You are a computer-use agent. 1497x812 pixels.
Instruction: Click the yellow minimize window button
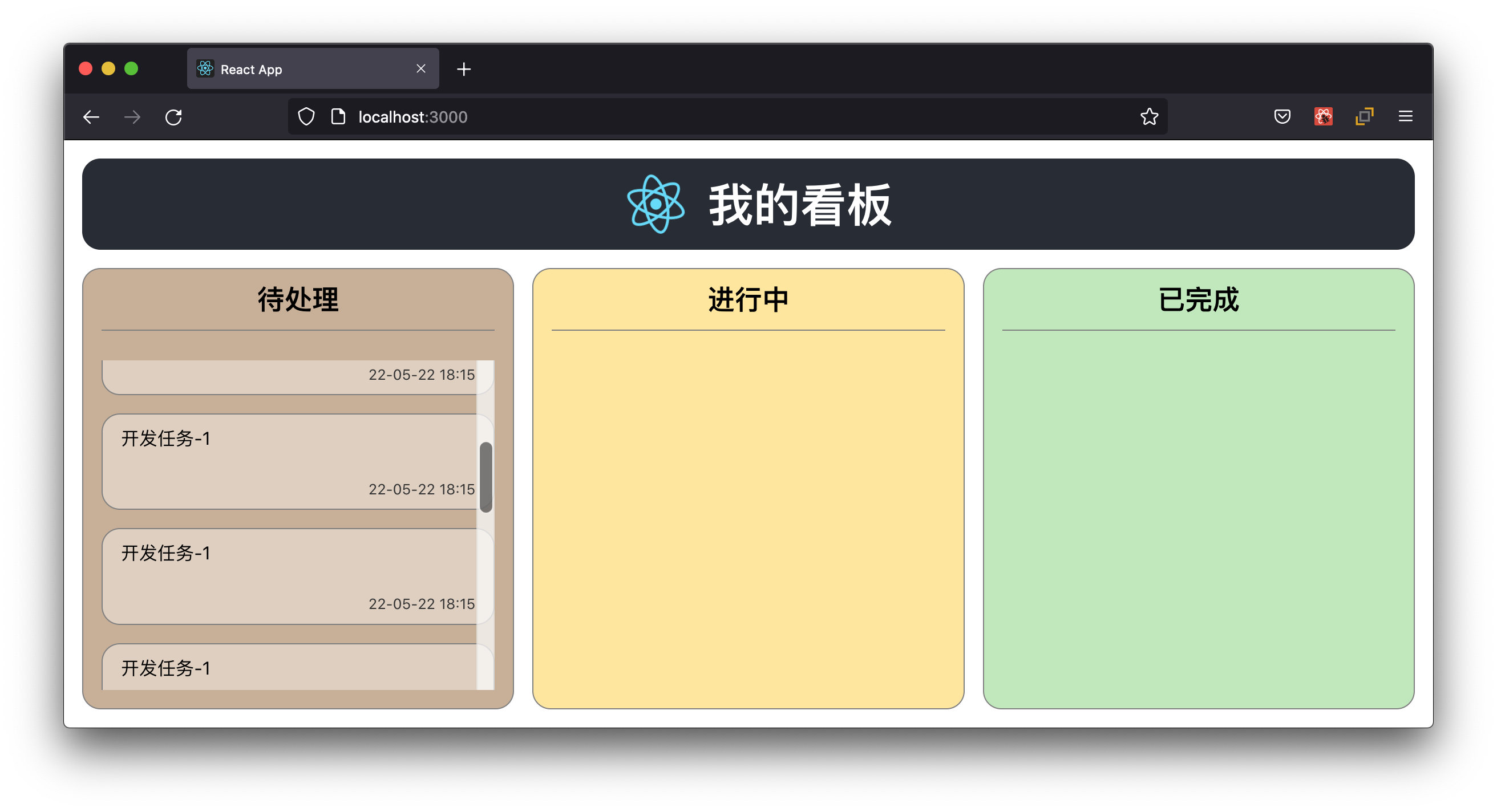108,68
